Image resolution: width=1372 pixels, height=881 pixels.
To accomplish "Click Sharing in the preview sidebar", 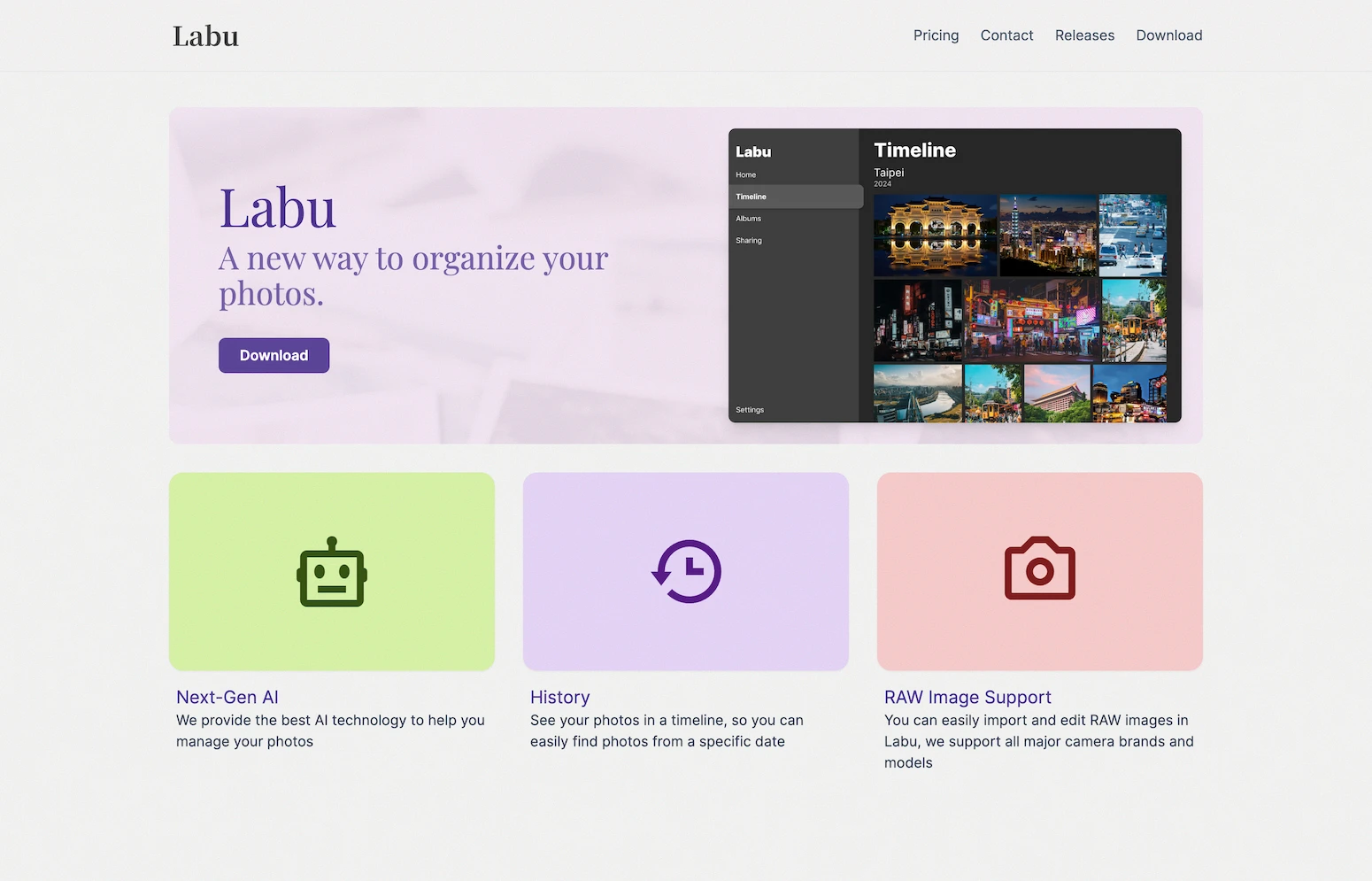I will click(x=749, y=241).
